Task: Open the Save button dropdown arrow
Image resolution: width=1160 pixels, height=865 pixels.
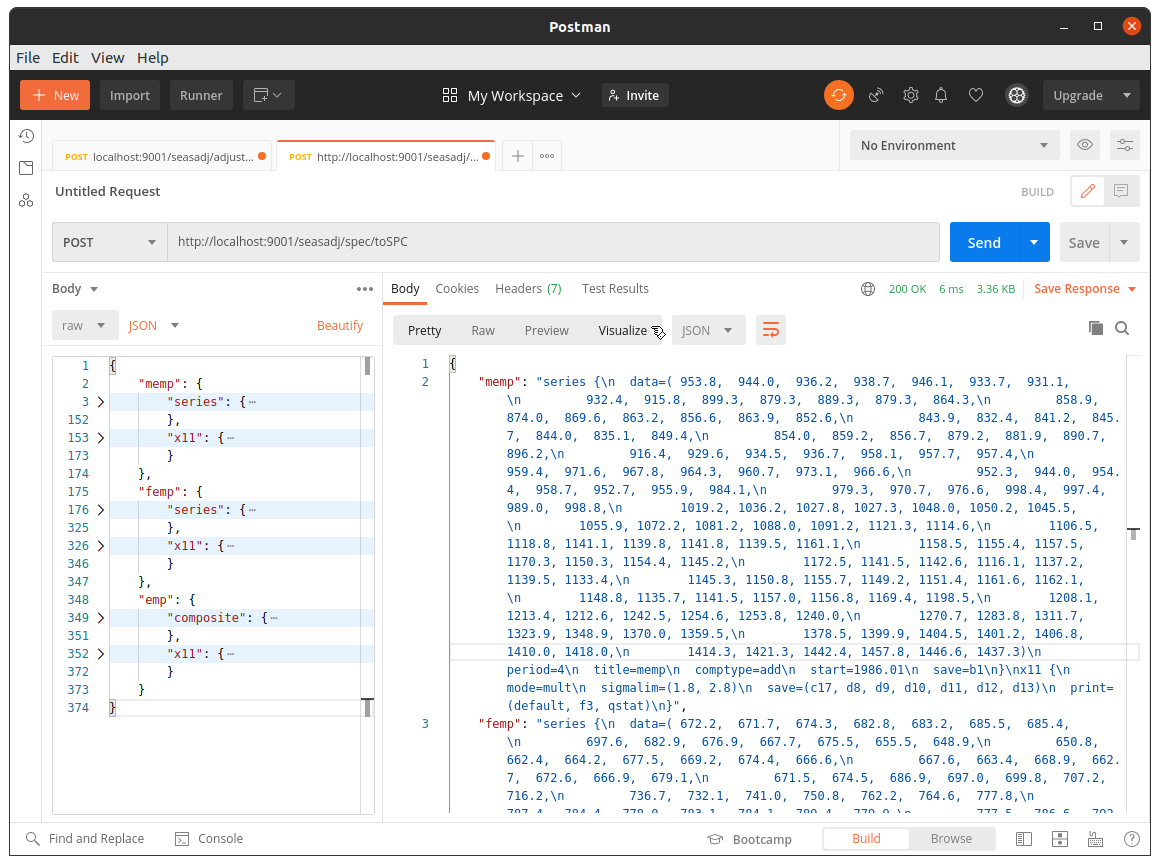Action: (x=1124, y=242)
